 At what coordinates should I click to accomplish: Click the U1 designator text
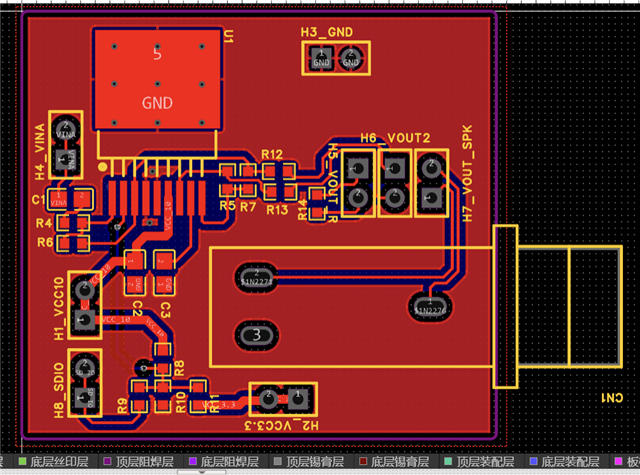(x=229, y=36)
